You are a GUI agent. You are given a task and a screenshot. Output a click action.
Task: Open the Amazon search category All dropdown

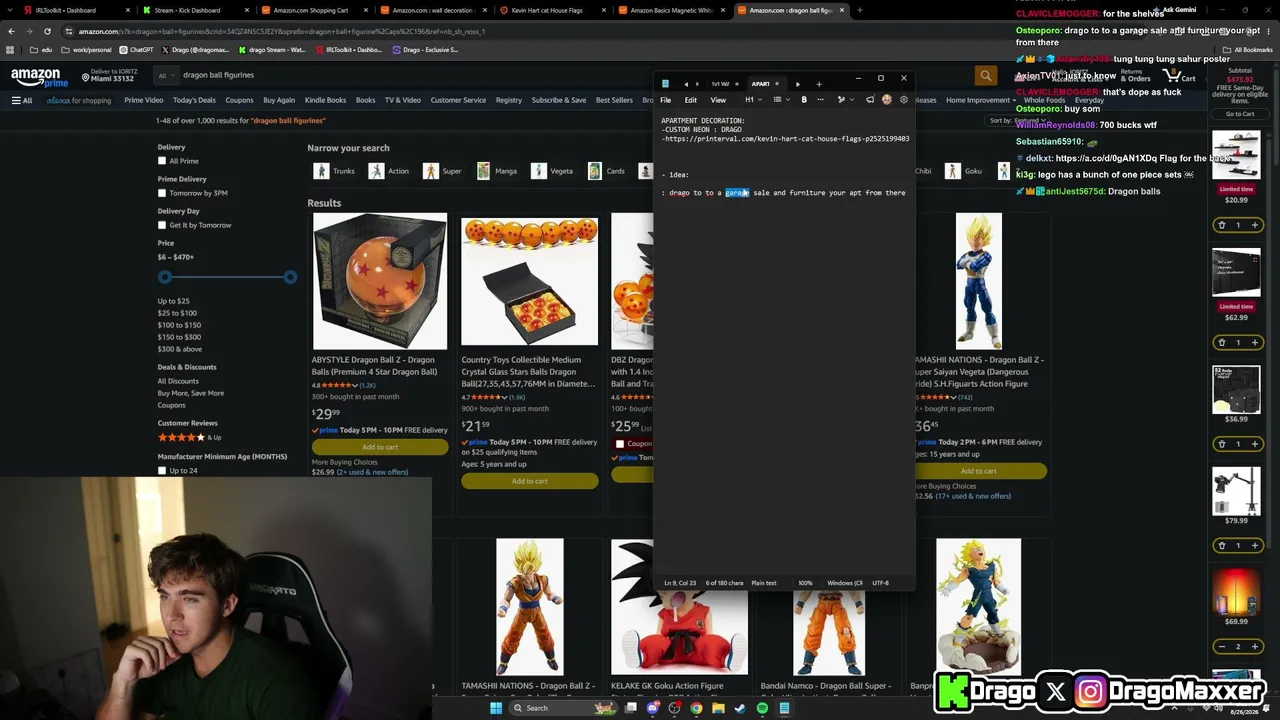tap(165, 75)
